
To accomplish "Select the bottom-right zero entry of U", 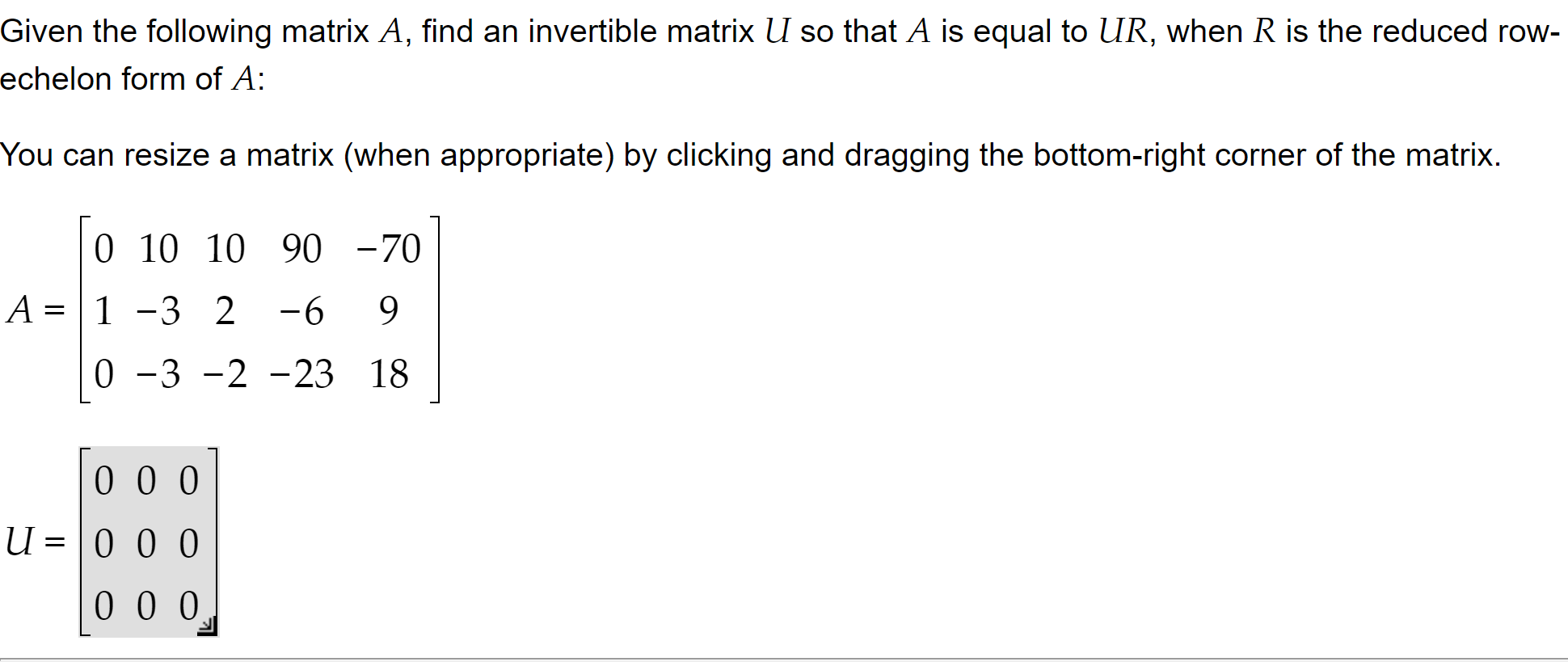I will (x=189, y=605).
